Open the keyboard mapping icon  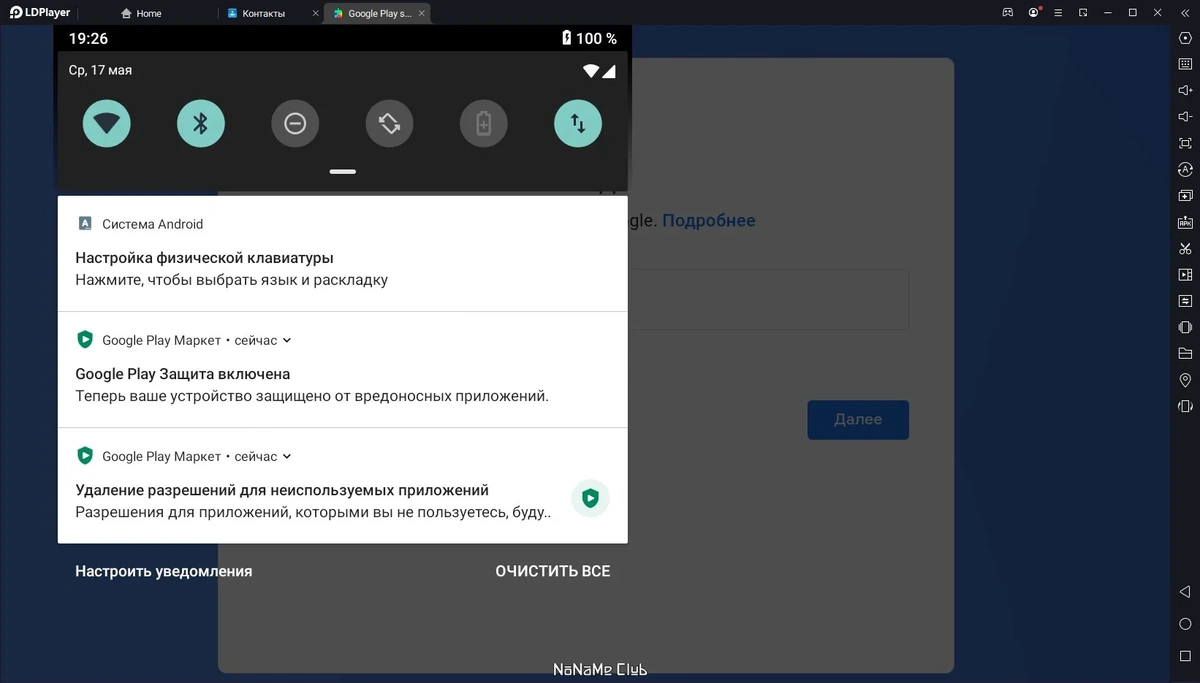1185,64
